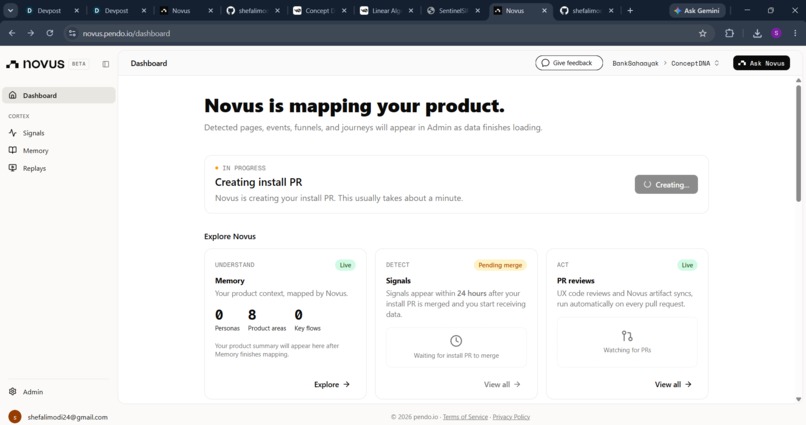Click the speech bubble icon in Give feedback
The height and width of the screenshot is (425, 806).
pyautogui.click(x=545, y=63)
